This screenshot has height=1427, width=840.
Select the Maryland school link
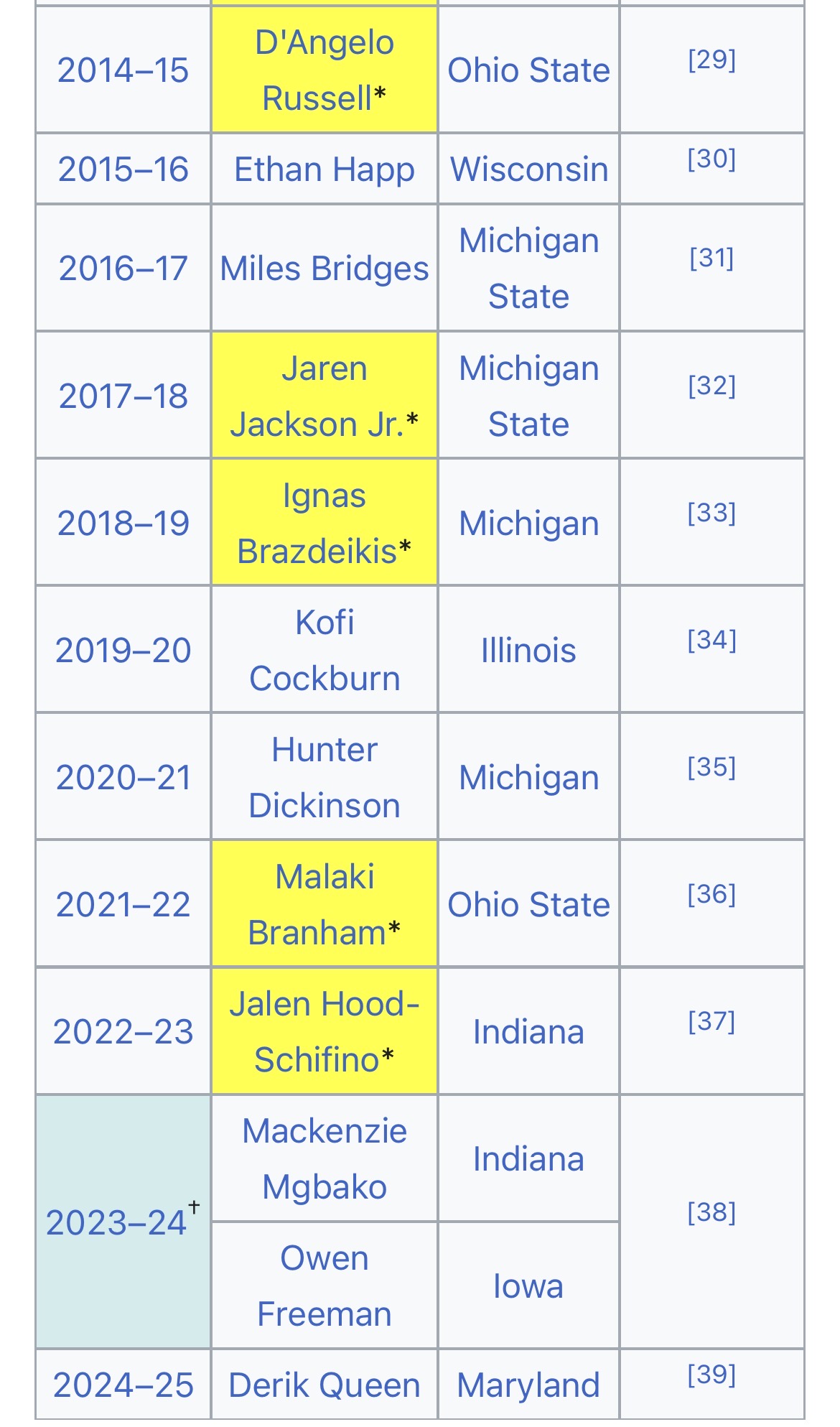click(x=528, y=1385)
